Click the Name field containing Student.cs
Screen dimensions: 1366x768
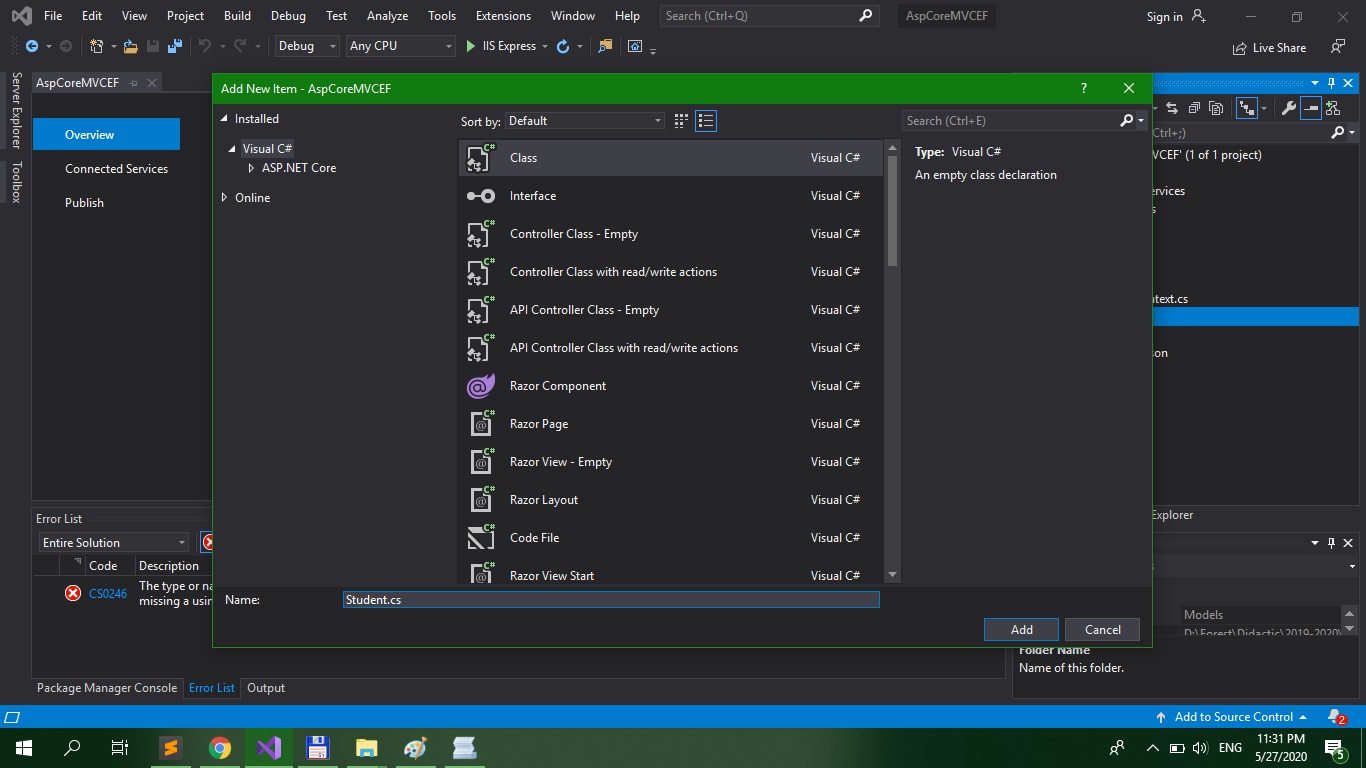pyautogui.click(x=610, y=600)
